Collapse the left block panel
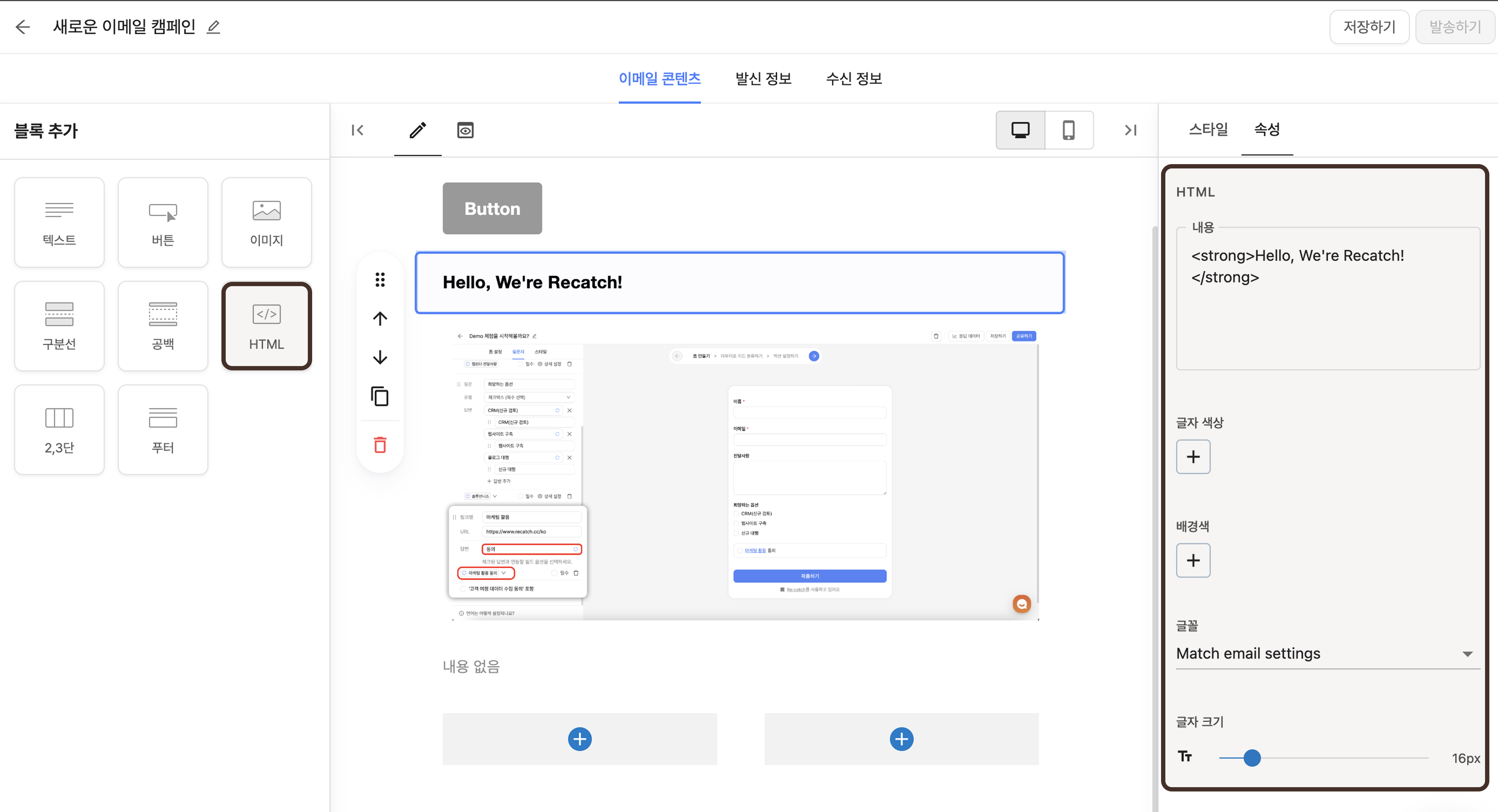1498x812 pixels. click(357, 130)
